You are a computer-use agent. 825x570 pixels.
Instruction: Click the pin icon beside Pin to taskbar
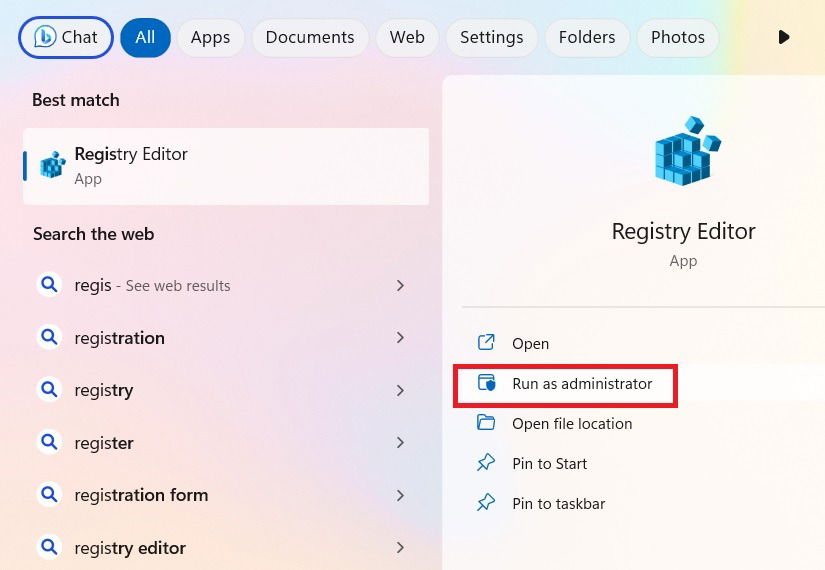486,502
